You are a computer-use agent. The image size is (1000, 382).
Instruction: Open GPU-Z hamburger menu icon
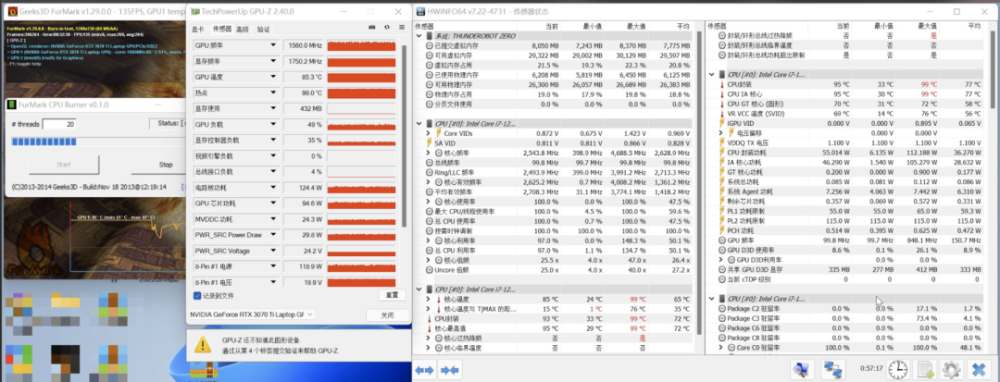click(401, 27)
